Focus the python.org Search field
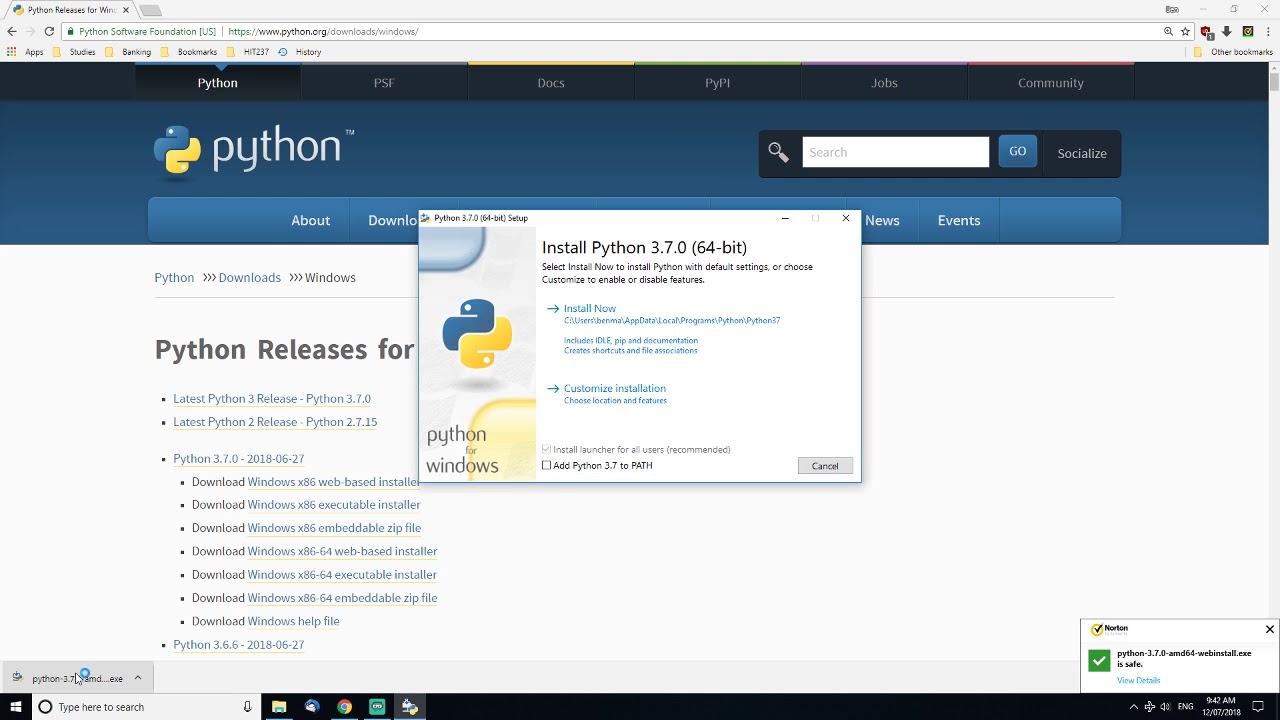 tap(895, 152)
